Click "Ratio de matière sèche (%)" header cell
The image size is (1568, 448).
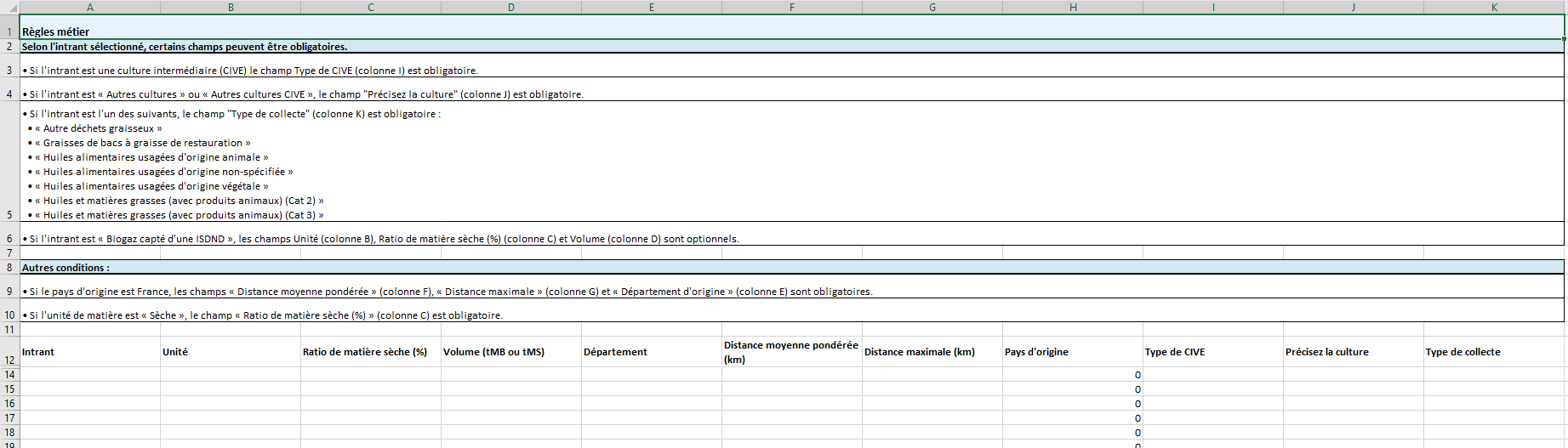(x=370, y=352)
